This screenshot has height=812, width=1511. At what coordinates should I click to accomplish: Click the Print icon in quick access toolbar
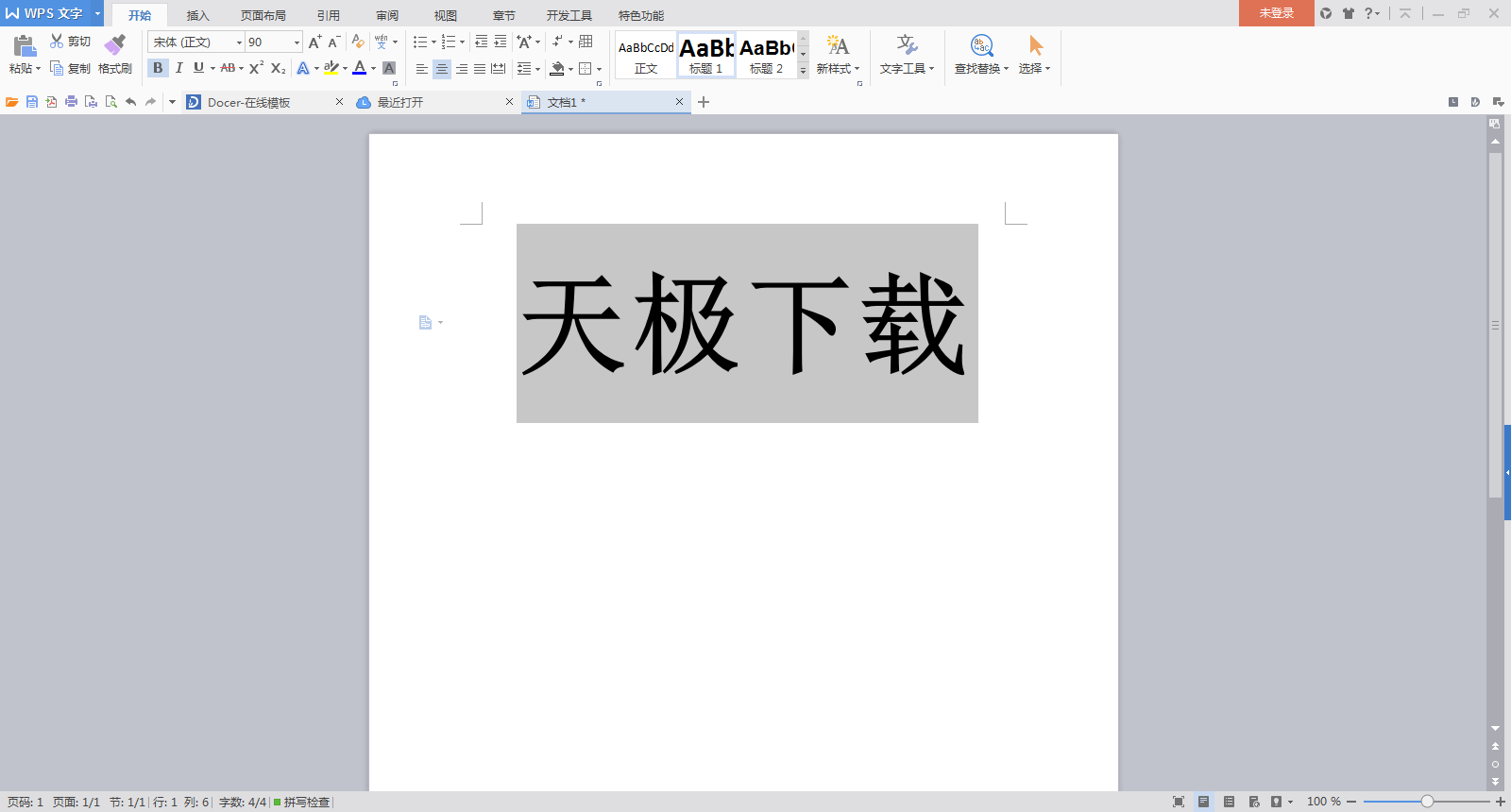(x=71, y=102)
